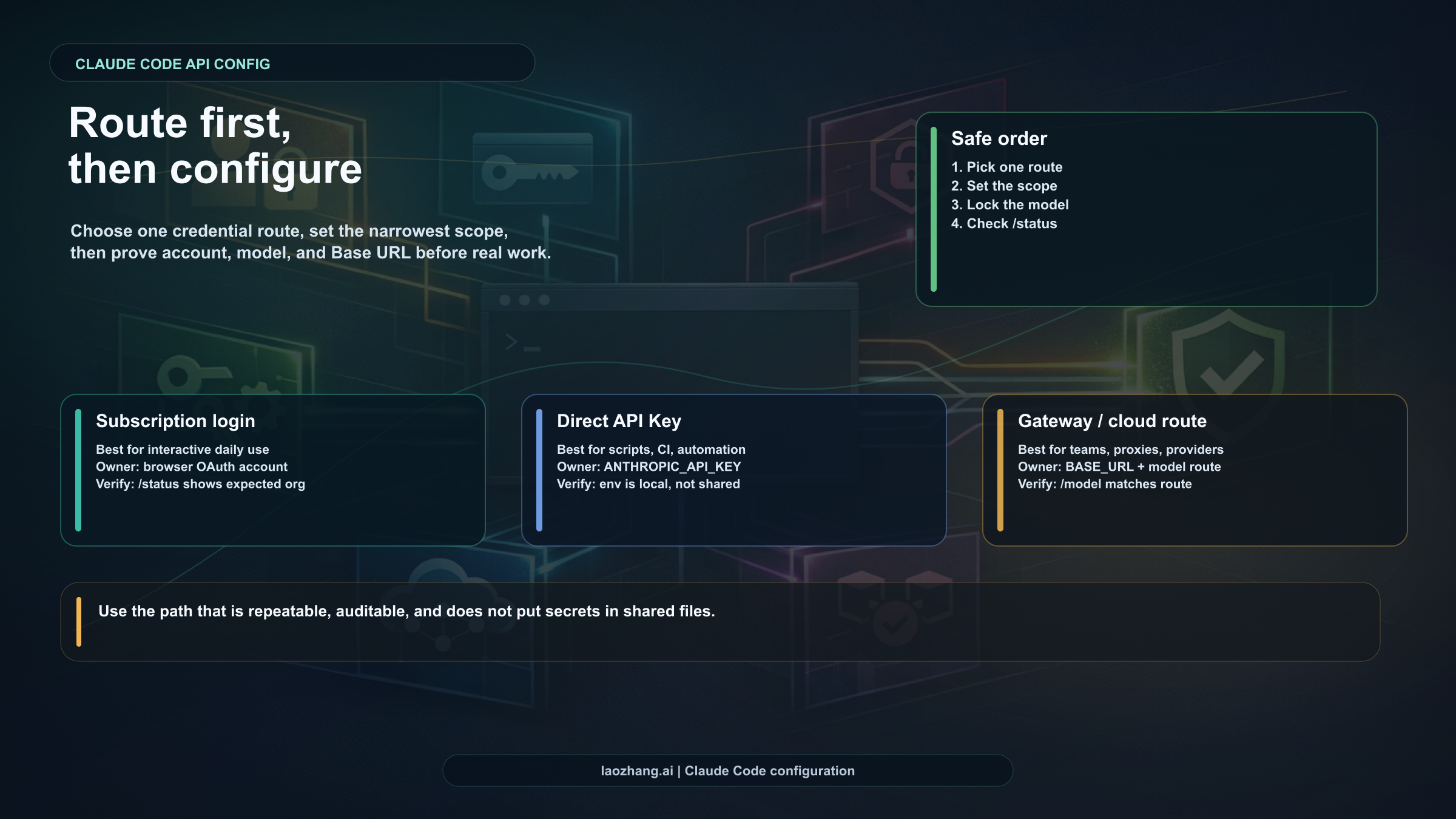Click step 2 Set the scope
The width and height of the screenshot is (1456, 819).
tap(1004, 186)
